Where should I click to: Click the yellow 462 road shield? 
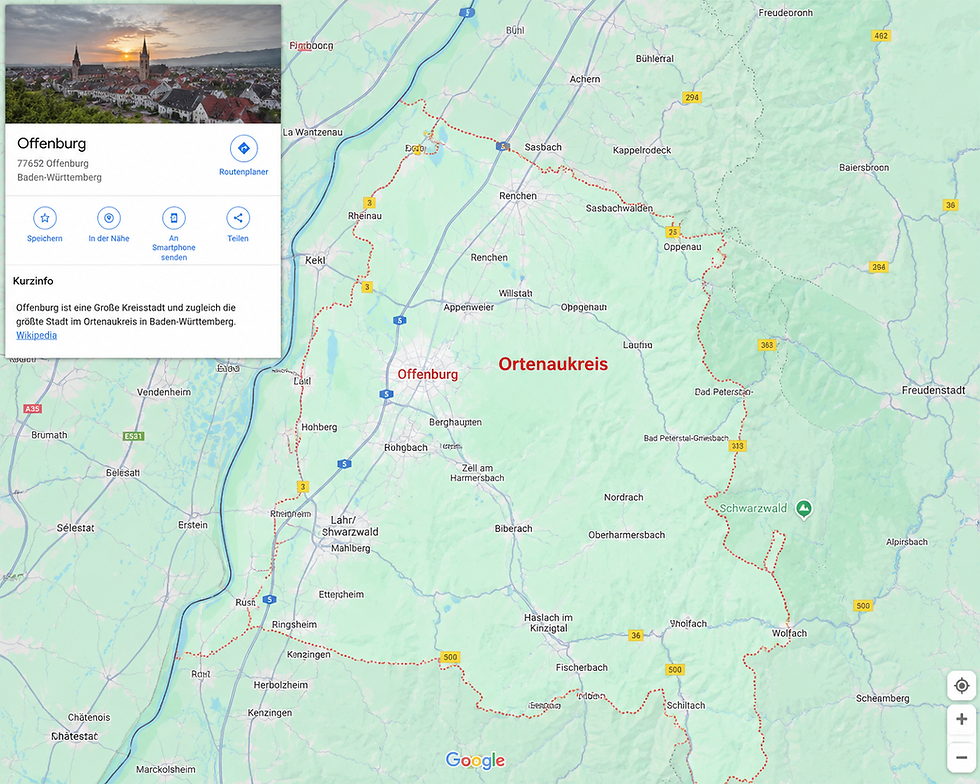click(881, 36)
